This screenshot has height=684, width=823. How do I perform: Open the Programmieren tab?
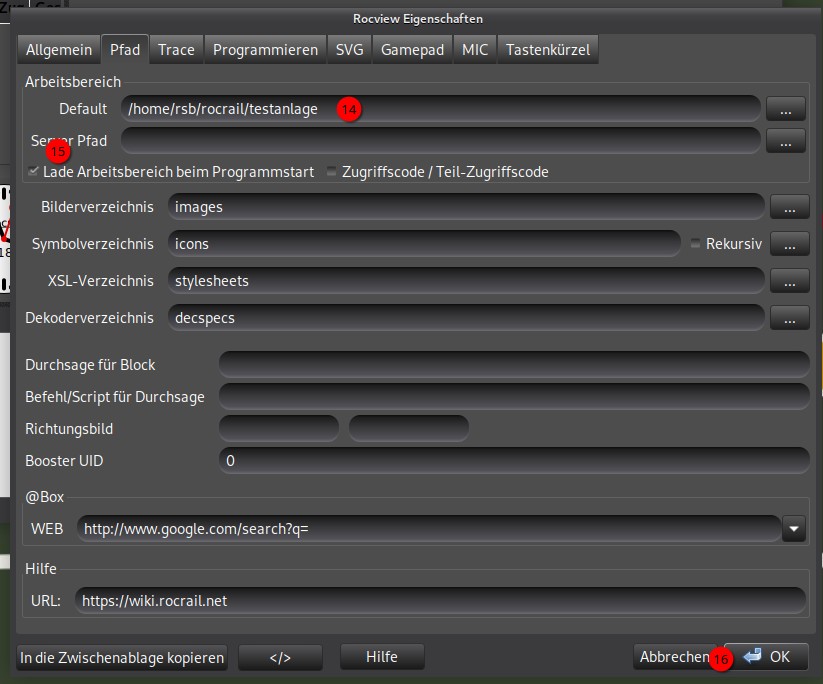click(265, 49)
